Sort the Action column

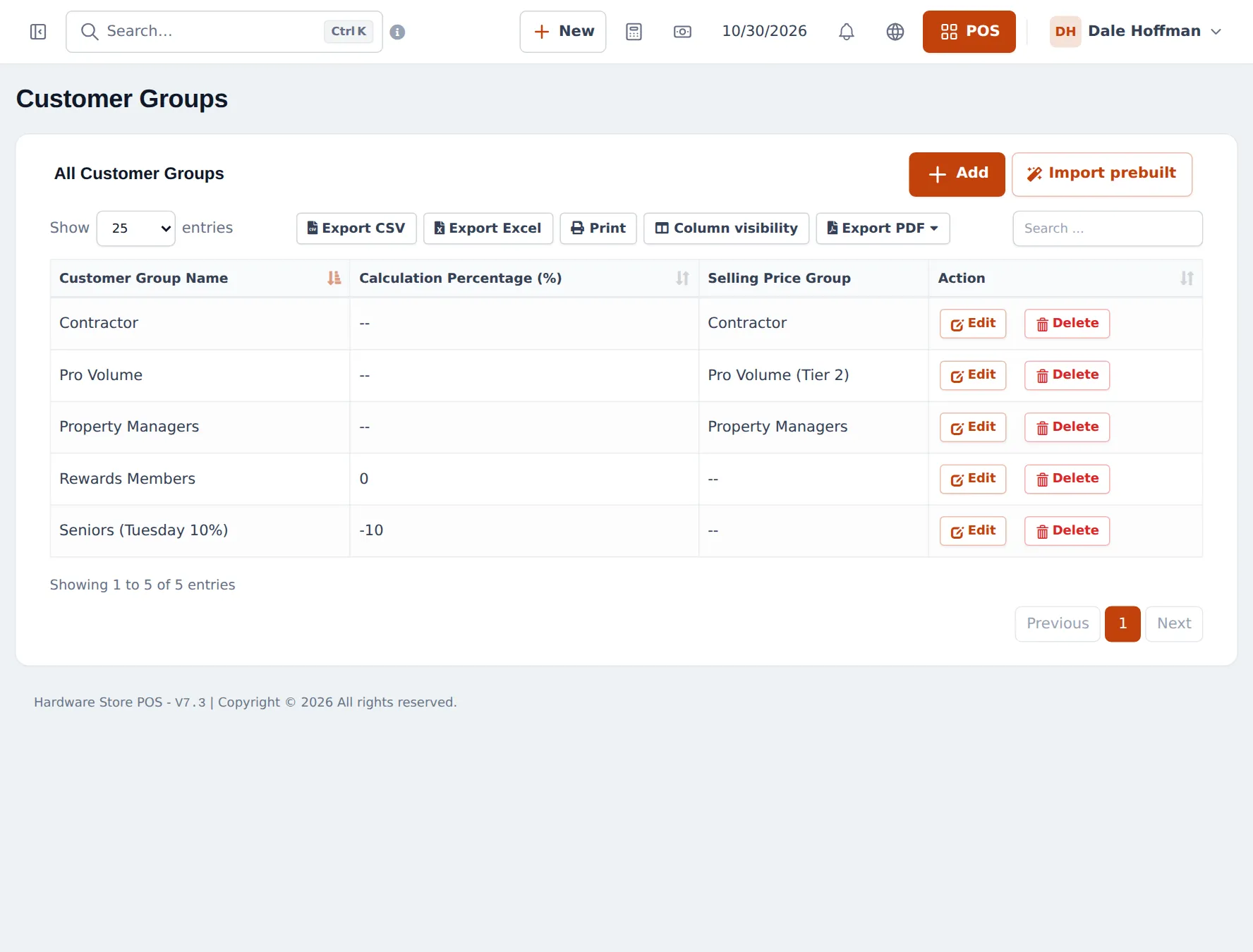click(1065, 279)
